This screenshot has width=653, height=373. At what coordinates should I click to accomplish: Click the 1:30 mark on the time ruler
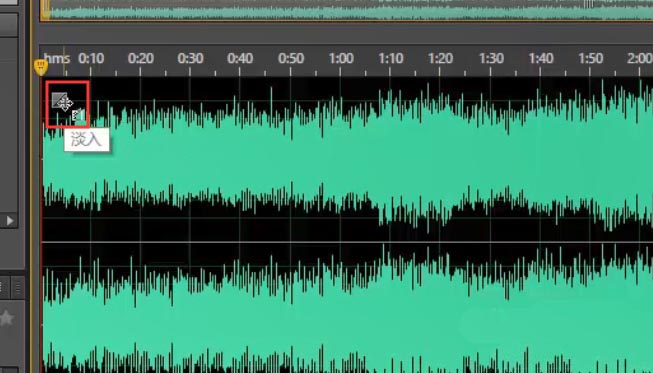click(491, 58)
